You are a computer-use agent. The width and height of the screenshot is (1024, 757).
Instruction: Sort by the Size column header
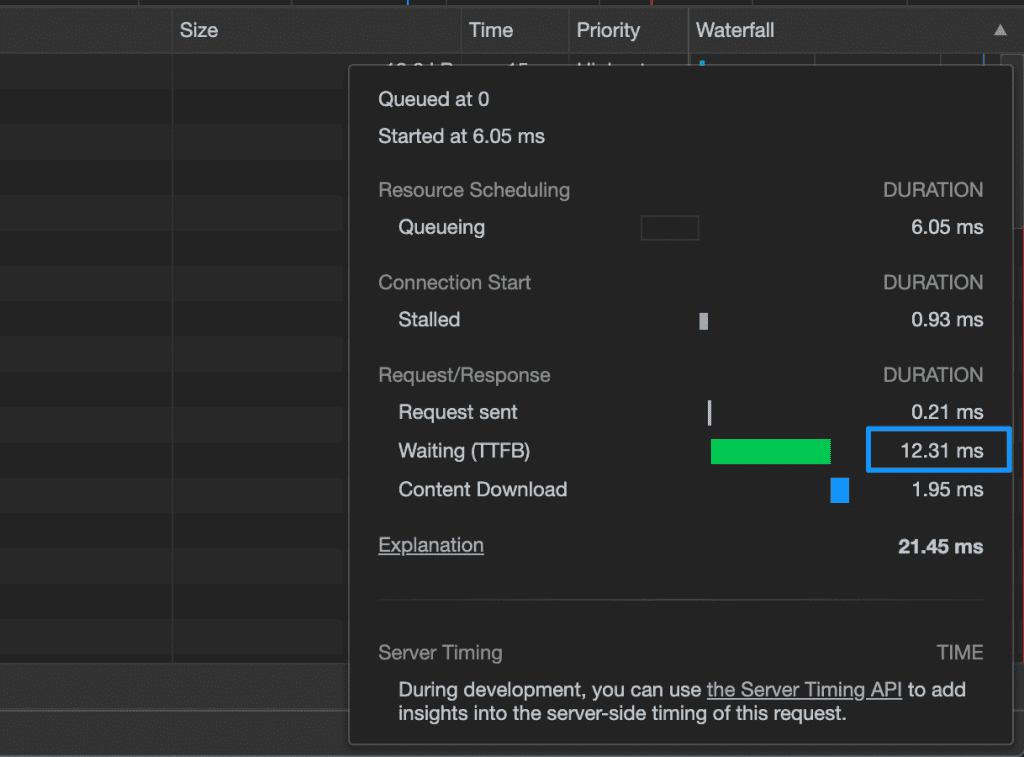[199, 31]
